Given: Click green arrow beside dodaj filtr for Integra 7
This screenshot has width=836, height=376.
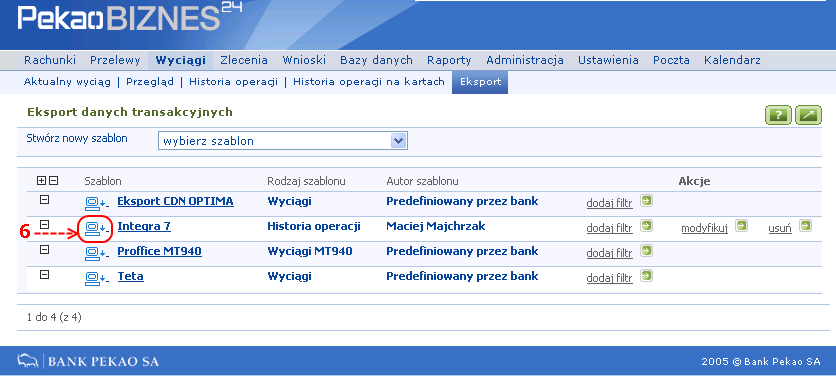Looking at the screenshot, I should [647, 226].
